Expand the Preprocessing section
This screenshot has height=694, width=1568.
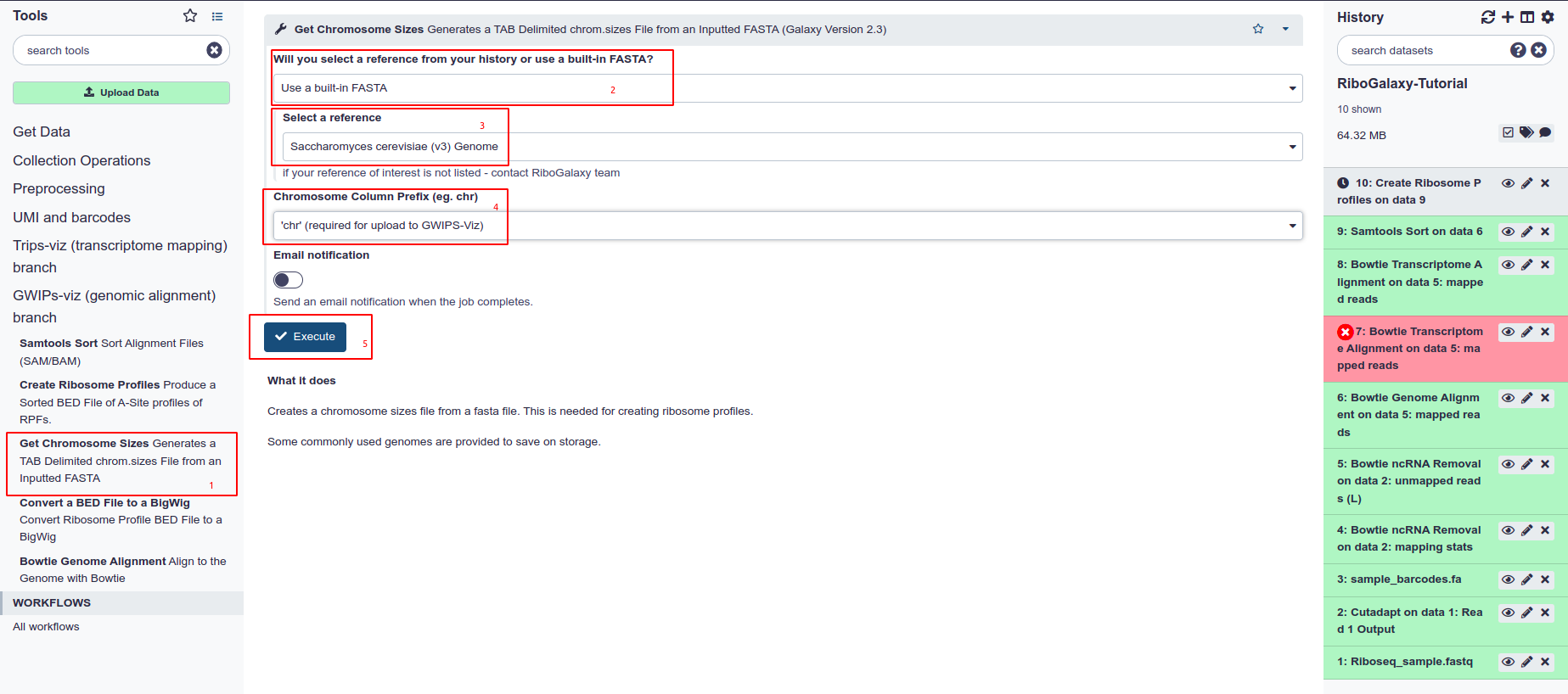click(x=59, y=188)
